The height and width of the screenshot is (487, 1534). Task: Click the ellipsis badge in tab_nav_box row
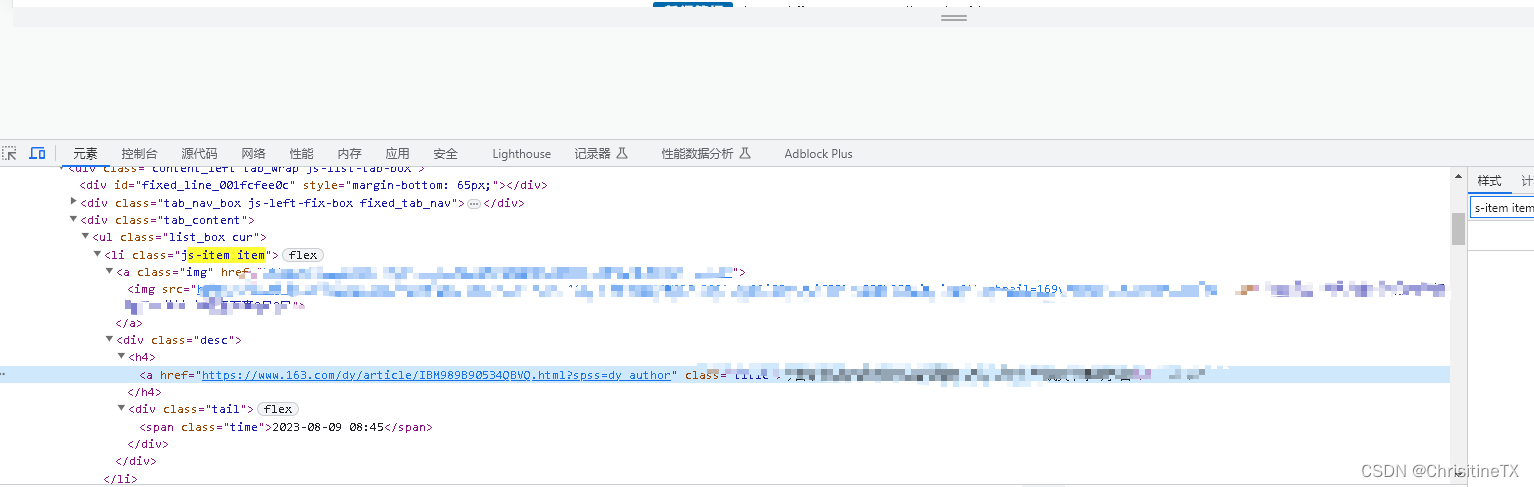point(474,203)
